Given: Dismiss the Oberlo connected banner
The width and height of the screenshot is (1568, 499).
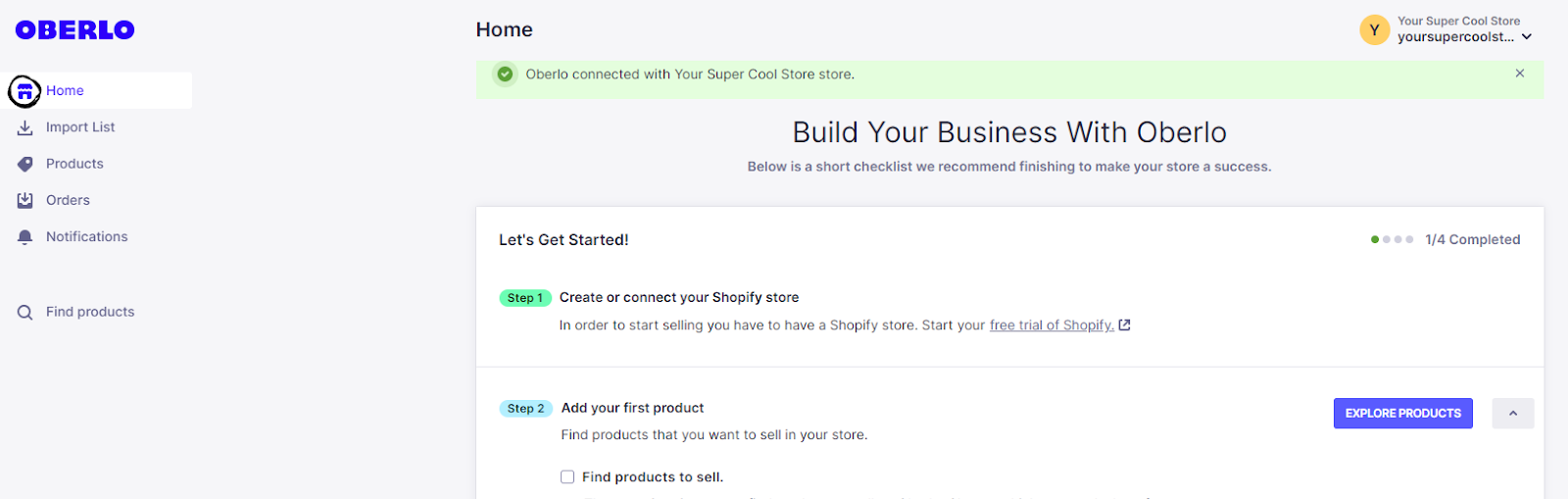Looking at the screenshot, I should (1520, 74).
